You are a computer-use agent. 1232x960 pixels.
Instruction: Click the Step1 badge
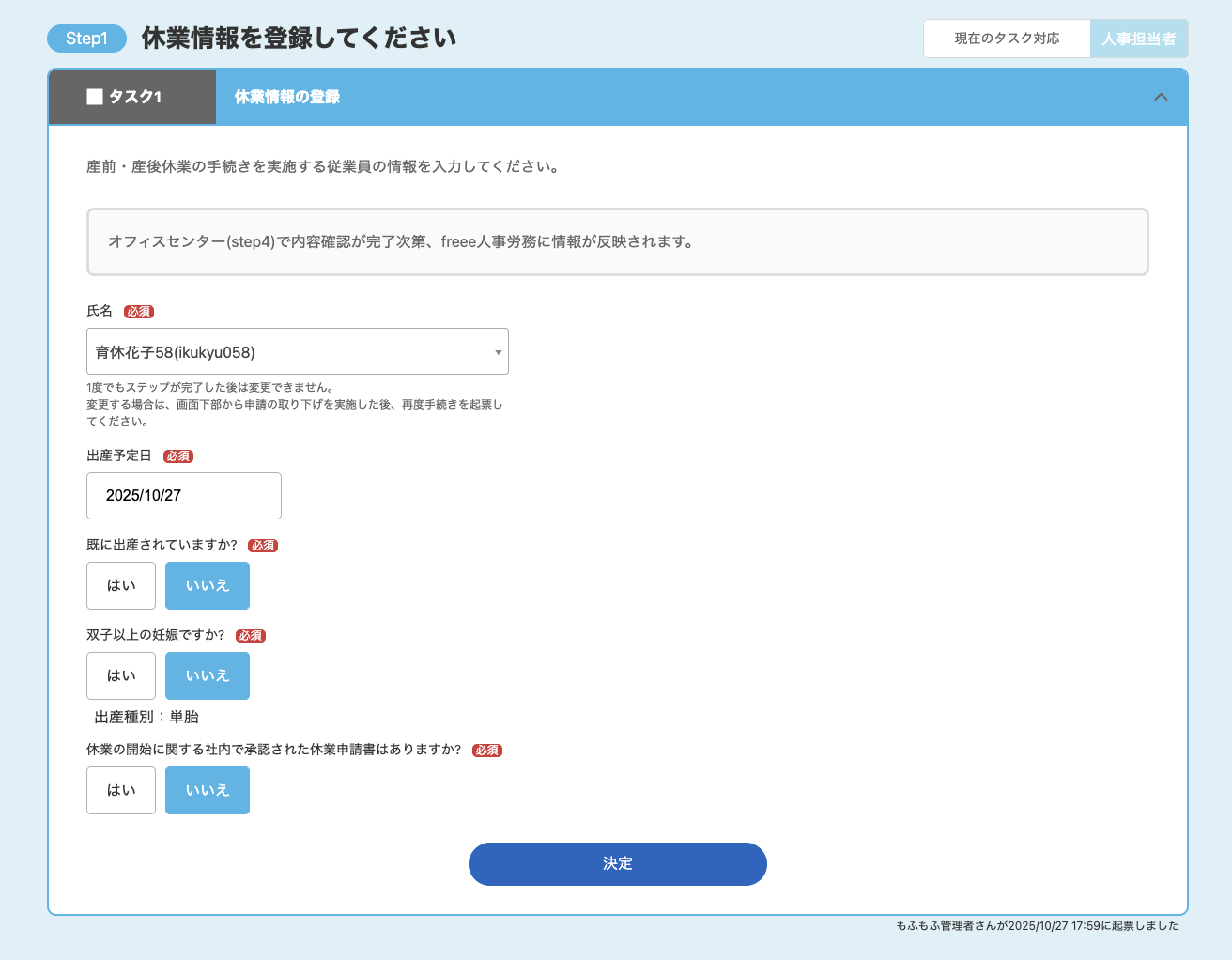(86, 39)
